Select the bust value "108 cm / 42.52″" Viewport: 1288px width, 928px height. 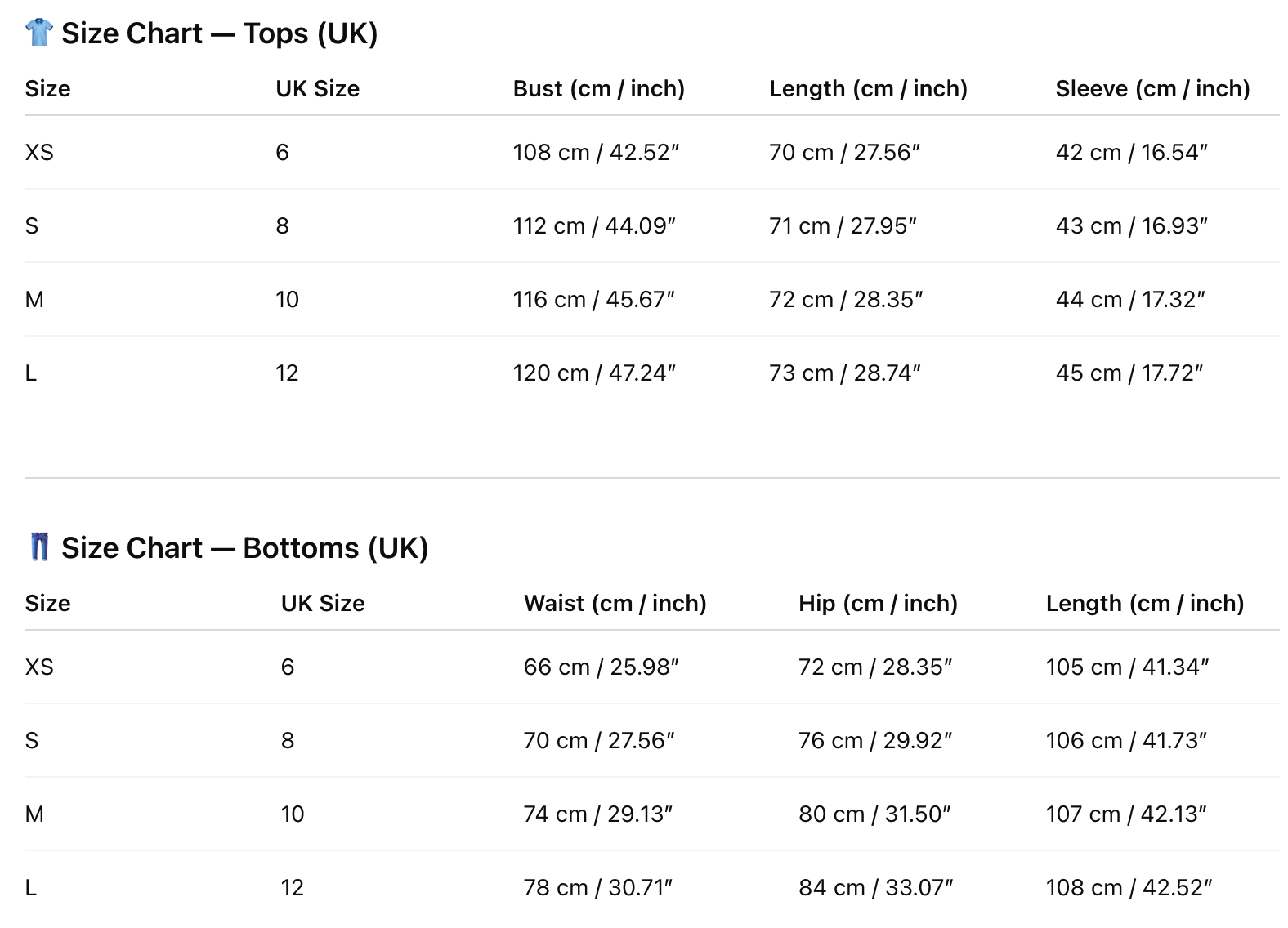click(x=596, y=153)
